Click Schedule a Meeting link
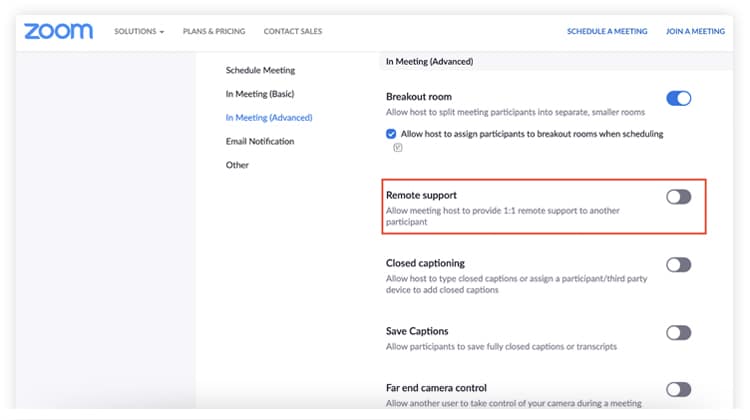Screen dimensions: 750x420 click(607, 31)
